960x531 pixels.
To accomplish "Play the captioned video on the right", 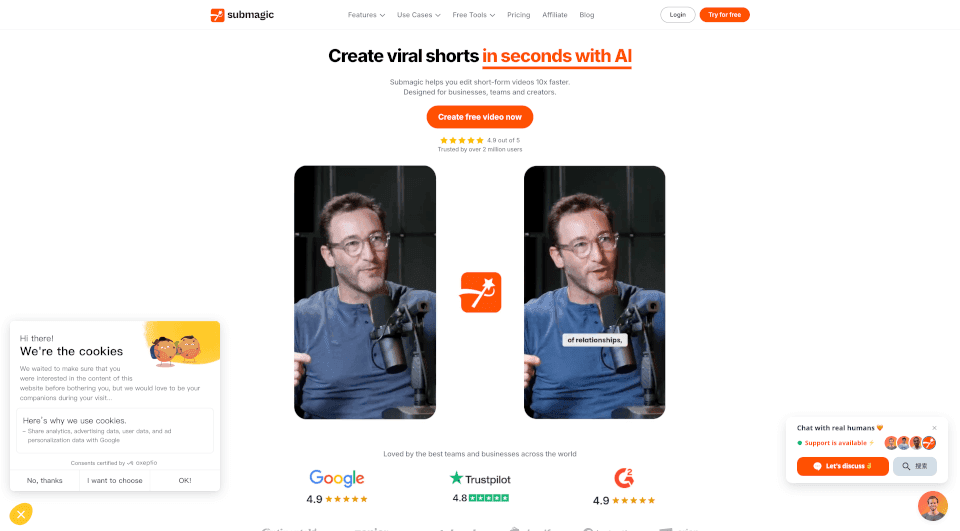I will (594, 292).
